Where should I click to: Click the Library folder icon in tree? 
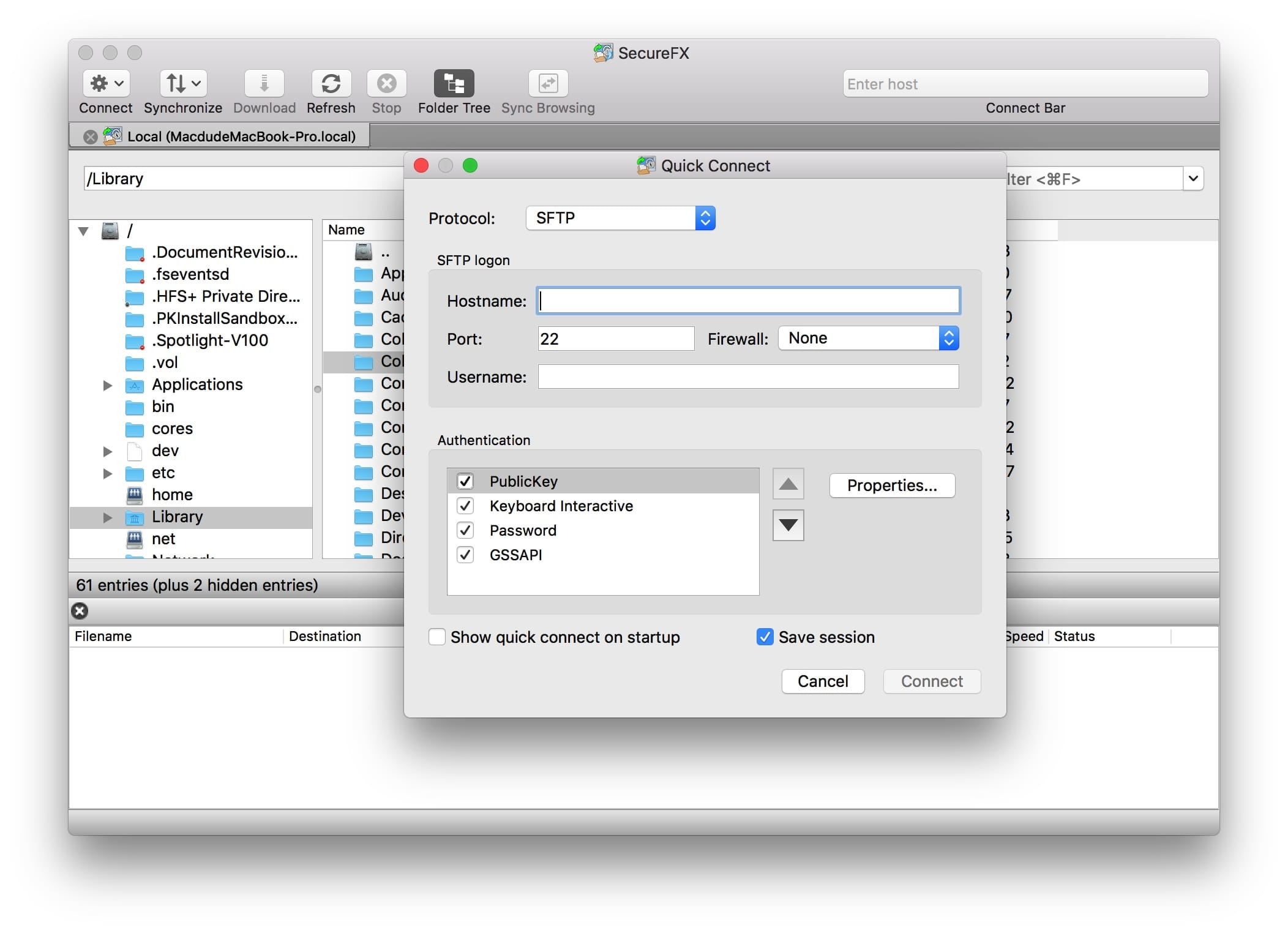(x=134, y=517)
